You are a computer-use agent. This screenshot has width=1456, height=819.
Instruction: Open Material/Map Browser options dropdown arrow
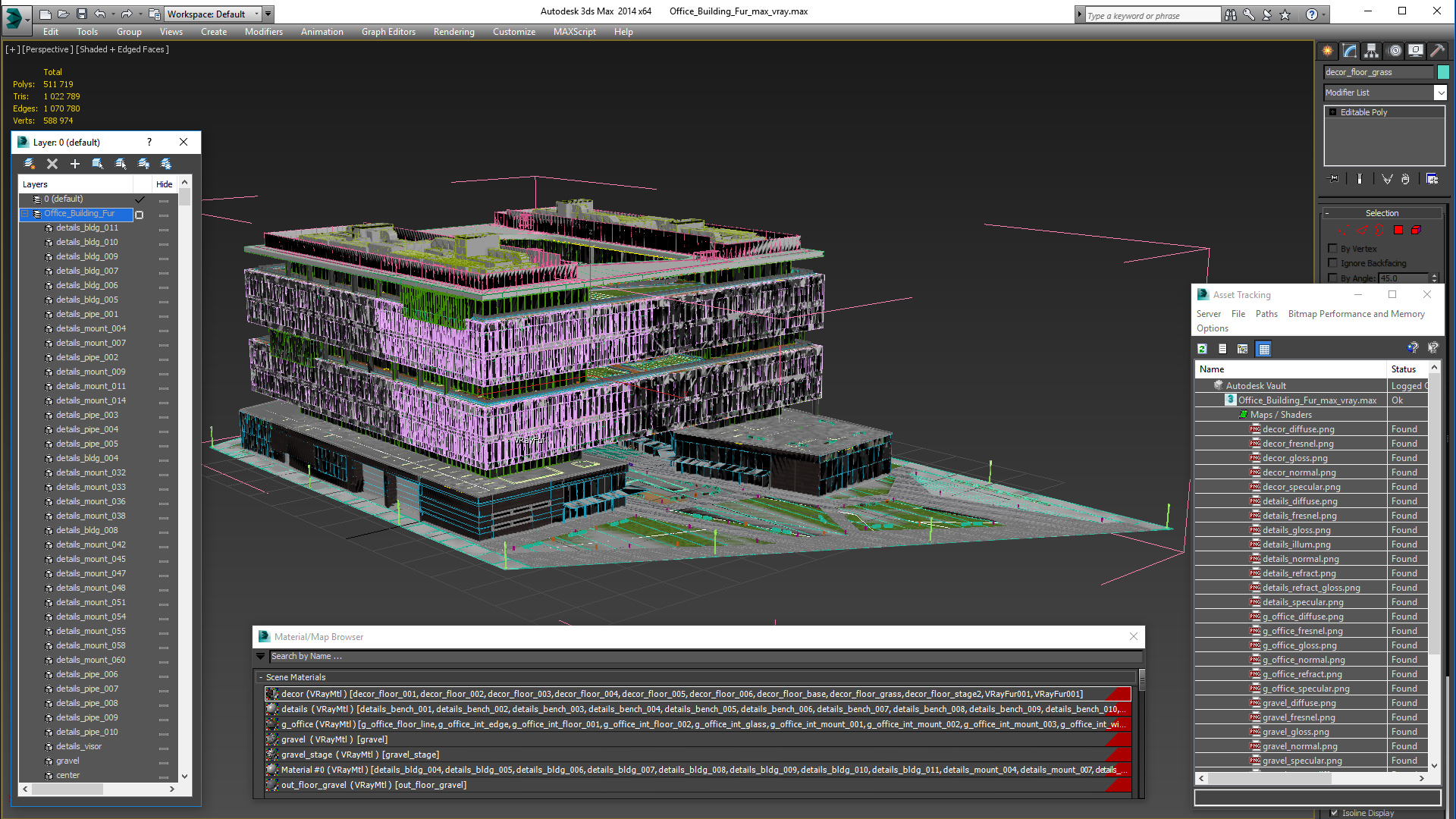261,657
